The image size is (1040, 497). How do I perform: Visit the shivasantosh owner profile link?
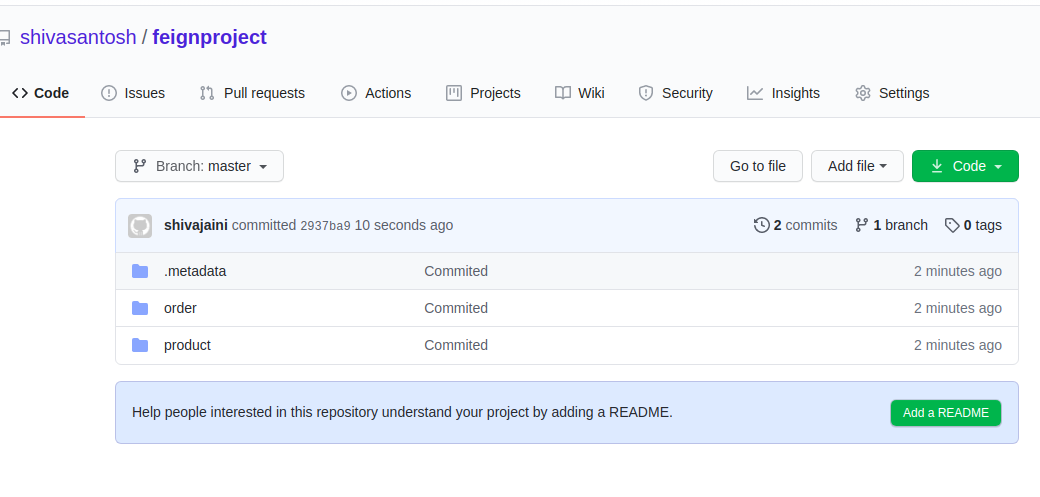[x=78, y=38]
